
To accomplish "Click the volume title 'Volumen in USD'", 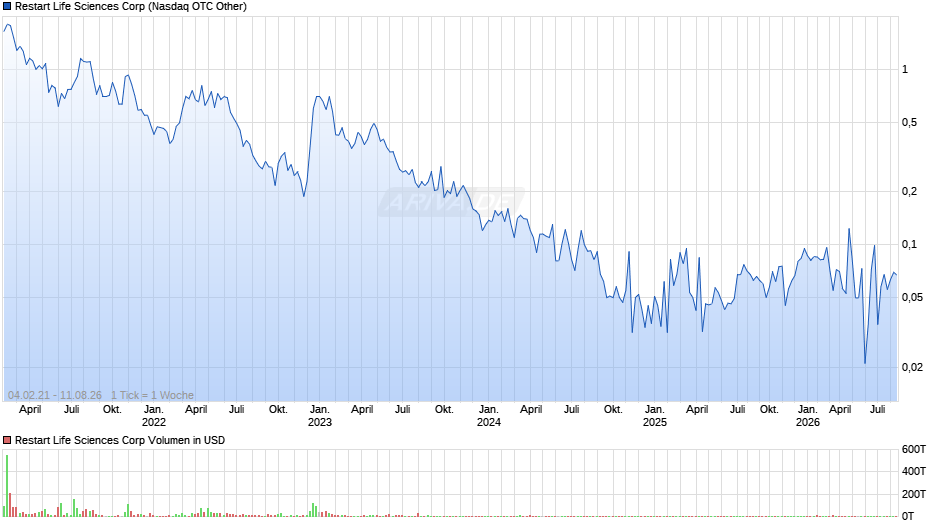I will 186,440.
